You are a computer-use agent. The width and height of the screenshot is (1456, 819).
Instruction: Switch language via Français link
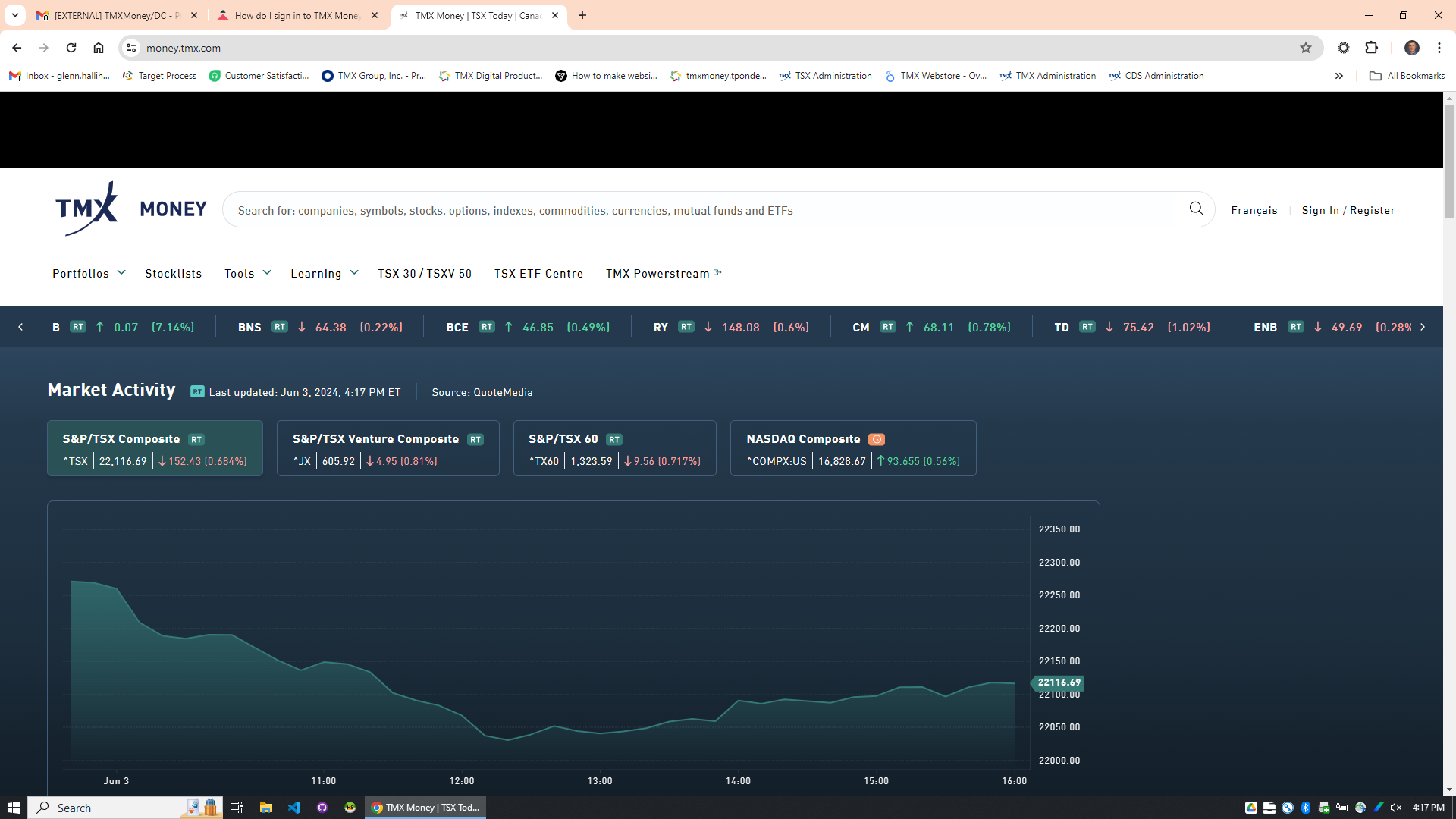[x=1254, y=210]
